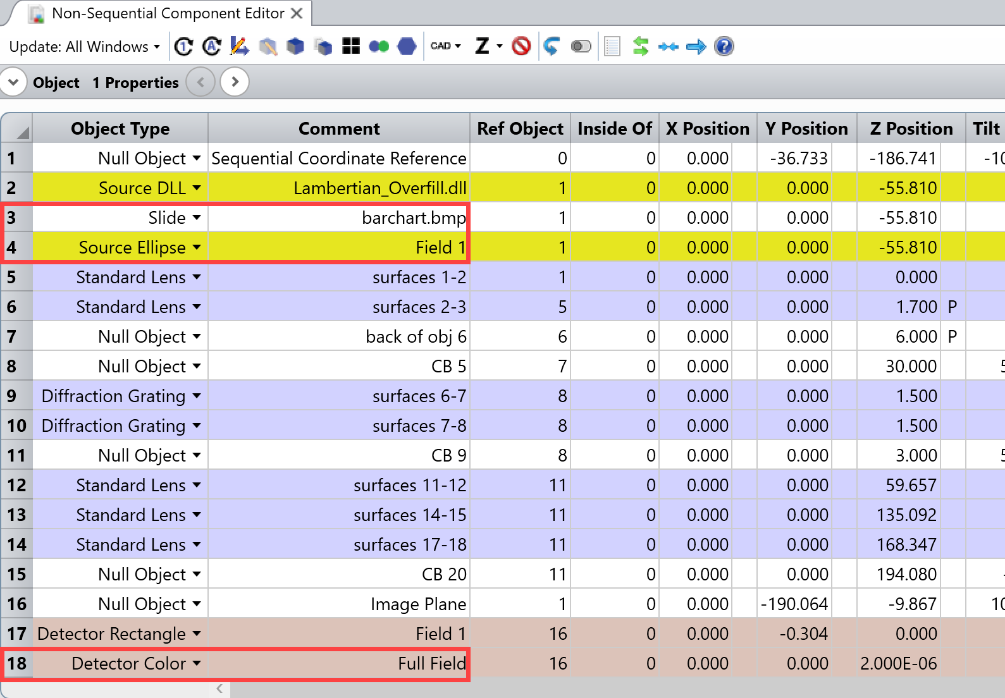Click the blue inward-pointing arrows icon
Screen dimensions: 1005x698
tap(668, 46)
